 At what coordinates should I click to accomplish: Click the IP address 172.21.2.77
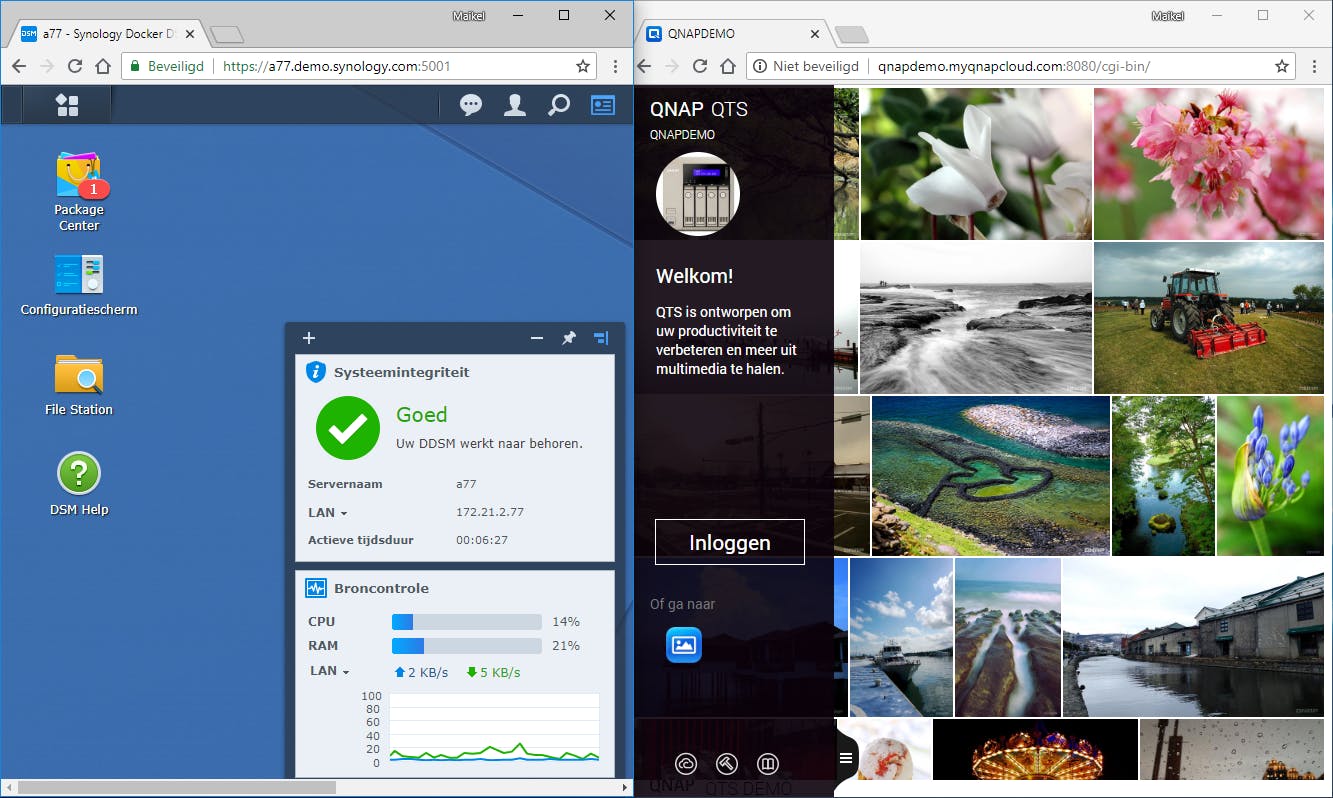point(490,512)
